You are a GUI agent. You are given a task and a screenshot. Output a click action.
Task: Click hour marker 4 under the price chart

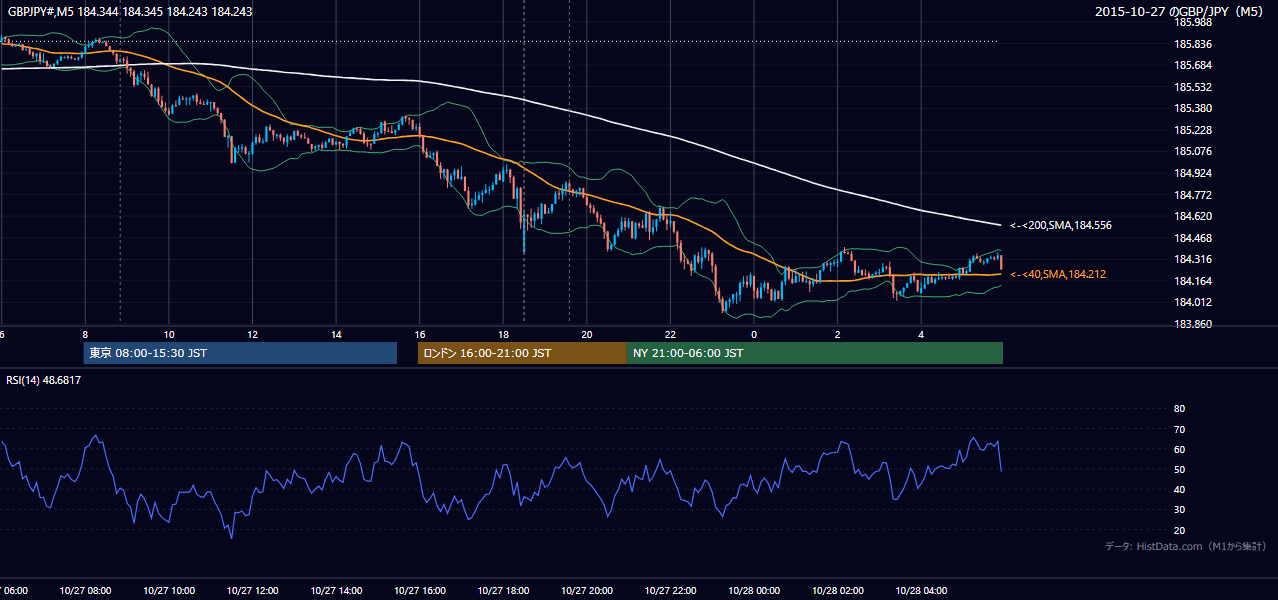click(921, 334)
